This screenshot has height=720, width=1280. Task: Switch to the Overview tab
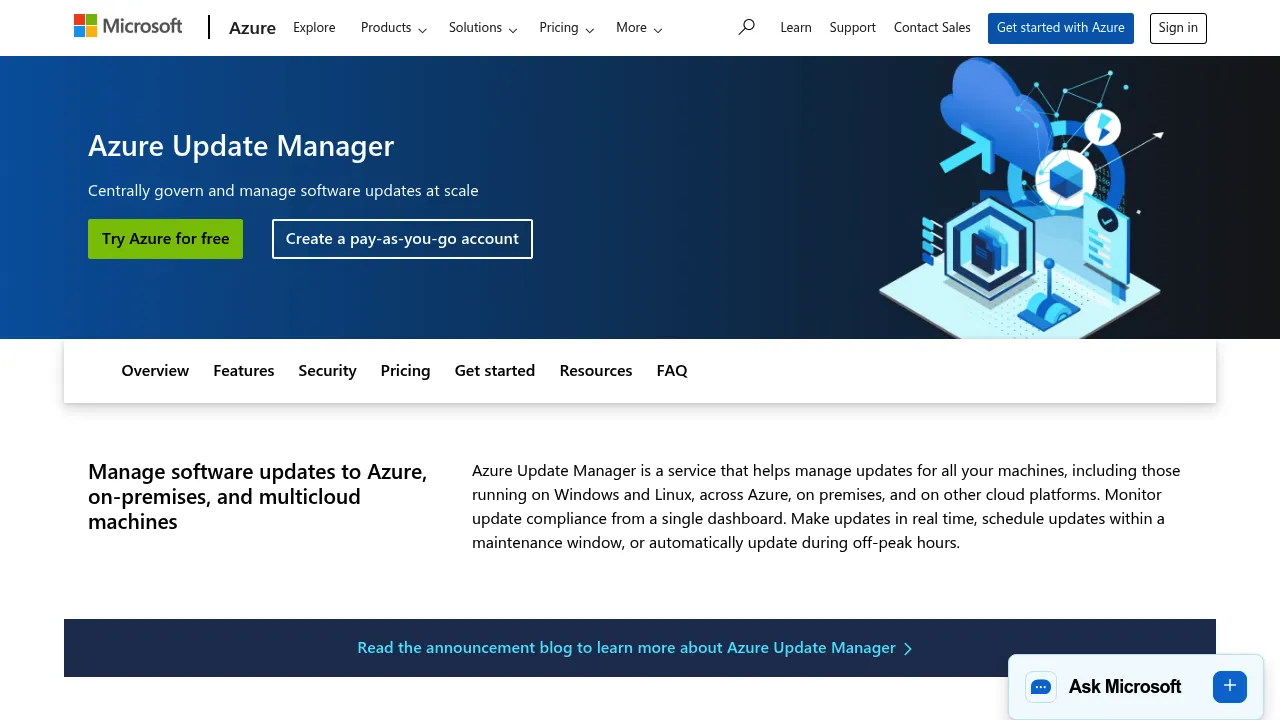pyautogui.click(x=155, y=371)
